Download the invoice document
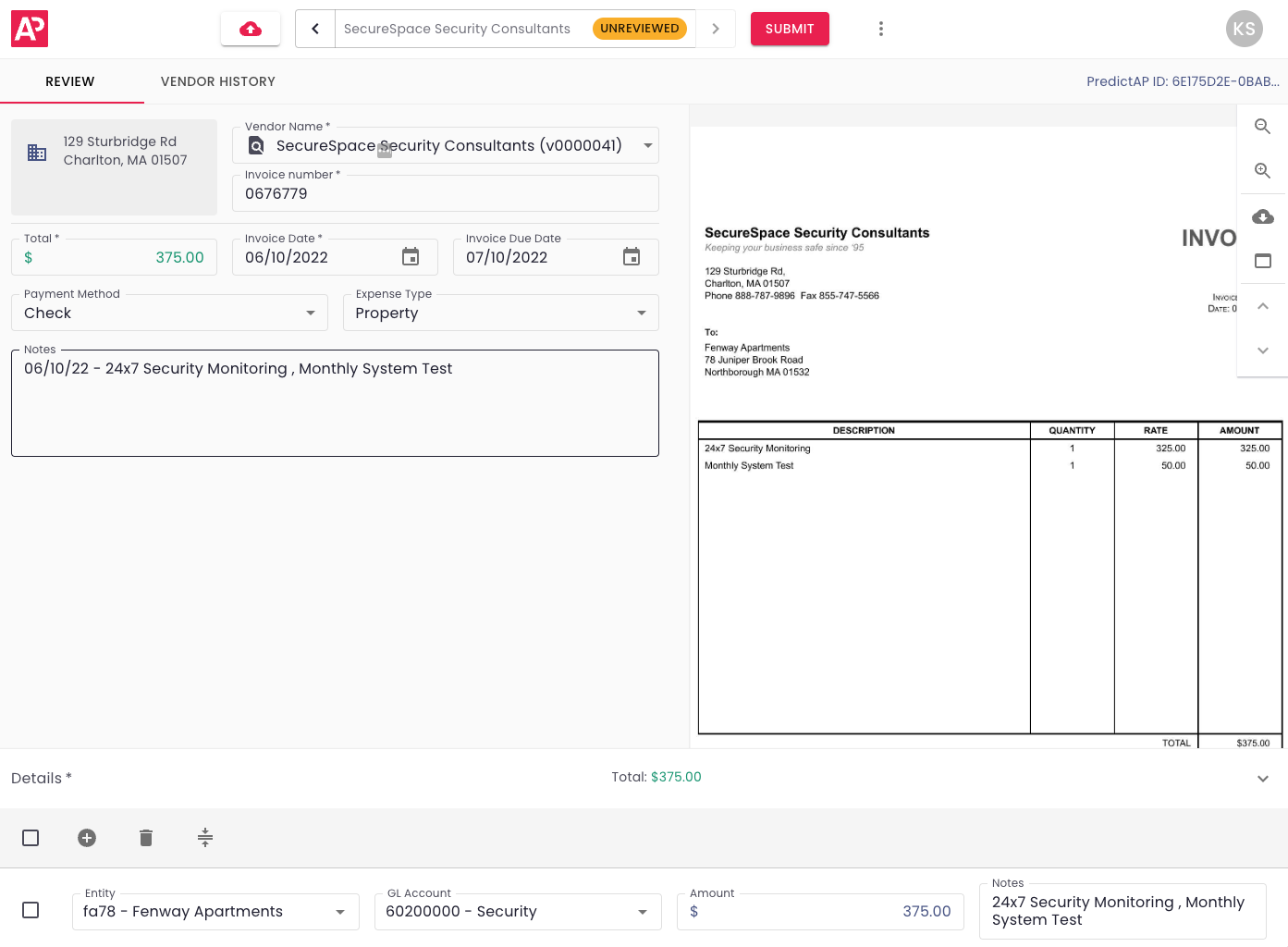 click(x=1262, y=216)
